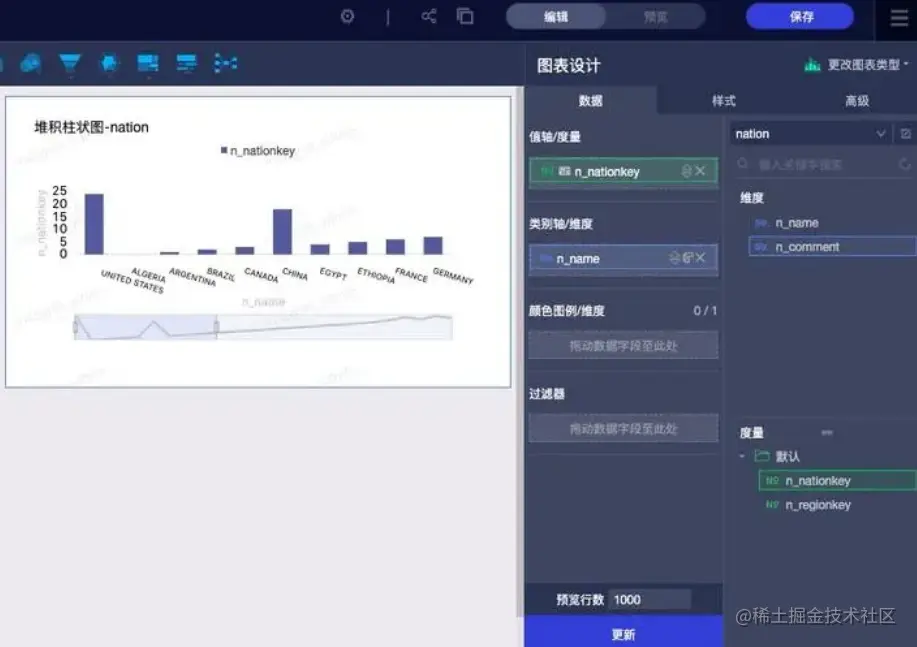Toggle n_nationkey legend entry in chart

click(257, 151)
